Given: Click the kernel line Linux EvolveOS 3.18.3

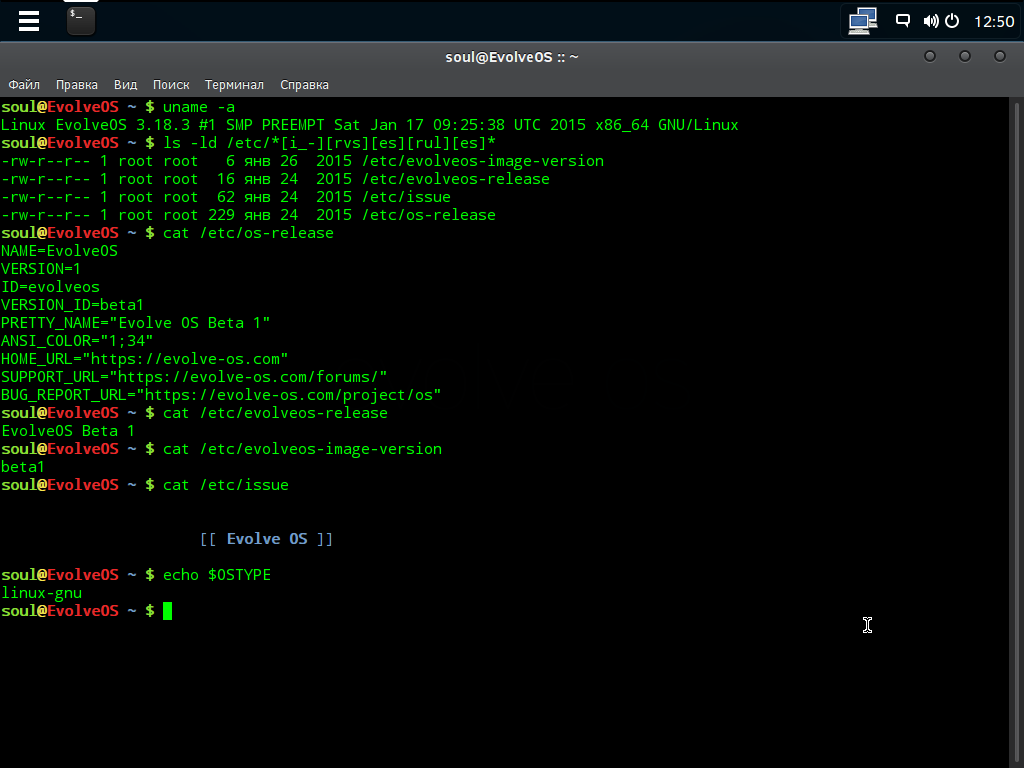Looking at the screenshot, I should [x=370, y=125].
